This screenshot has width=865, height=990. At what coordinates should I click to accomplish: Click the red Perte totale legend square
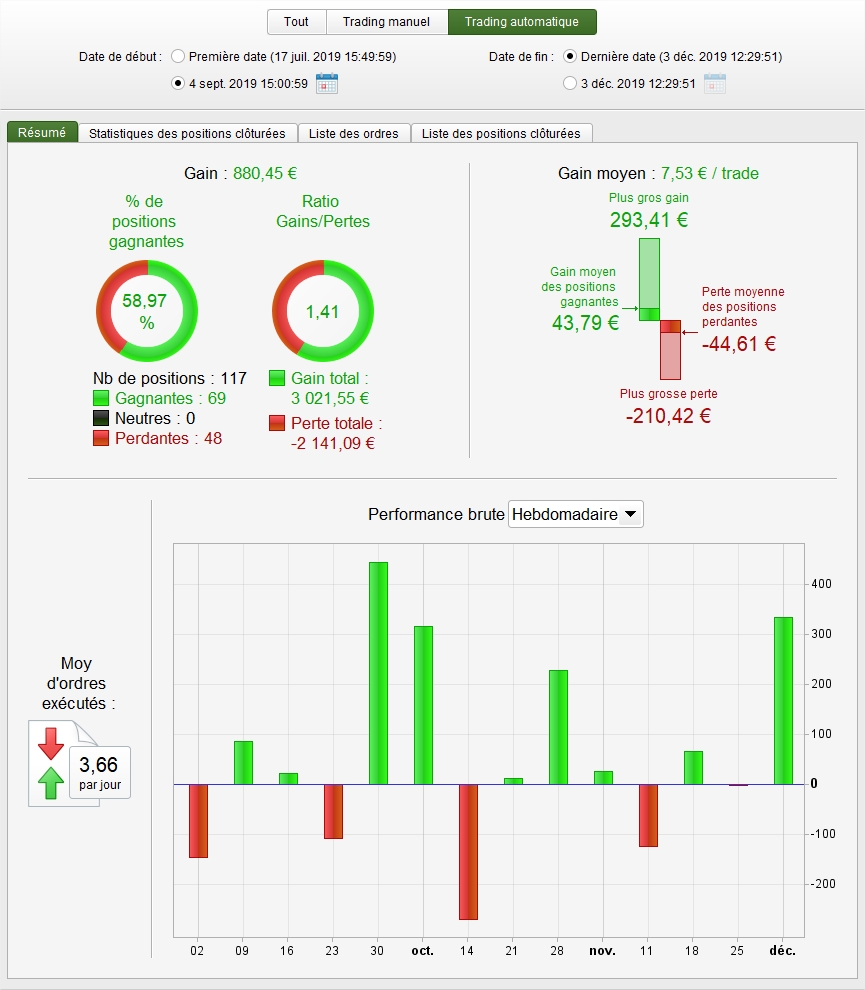tap(277, 423)
